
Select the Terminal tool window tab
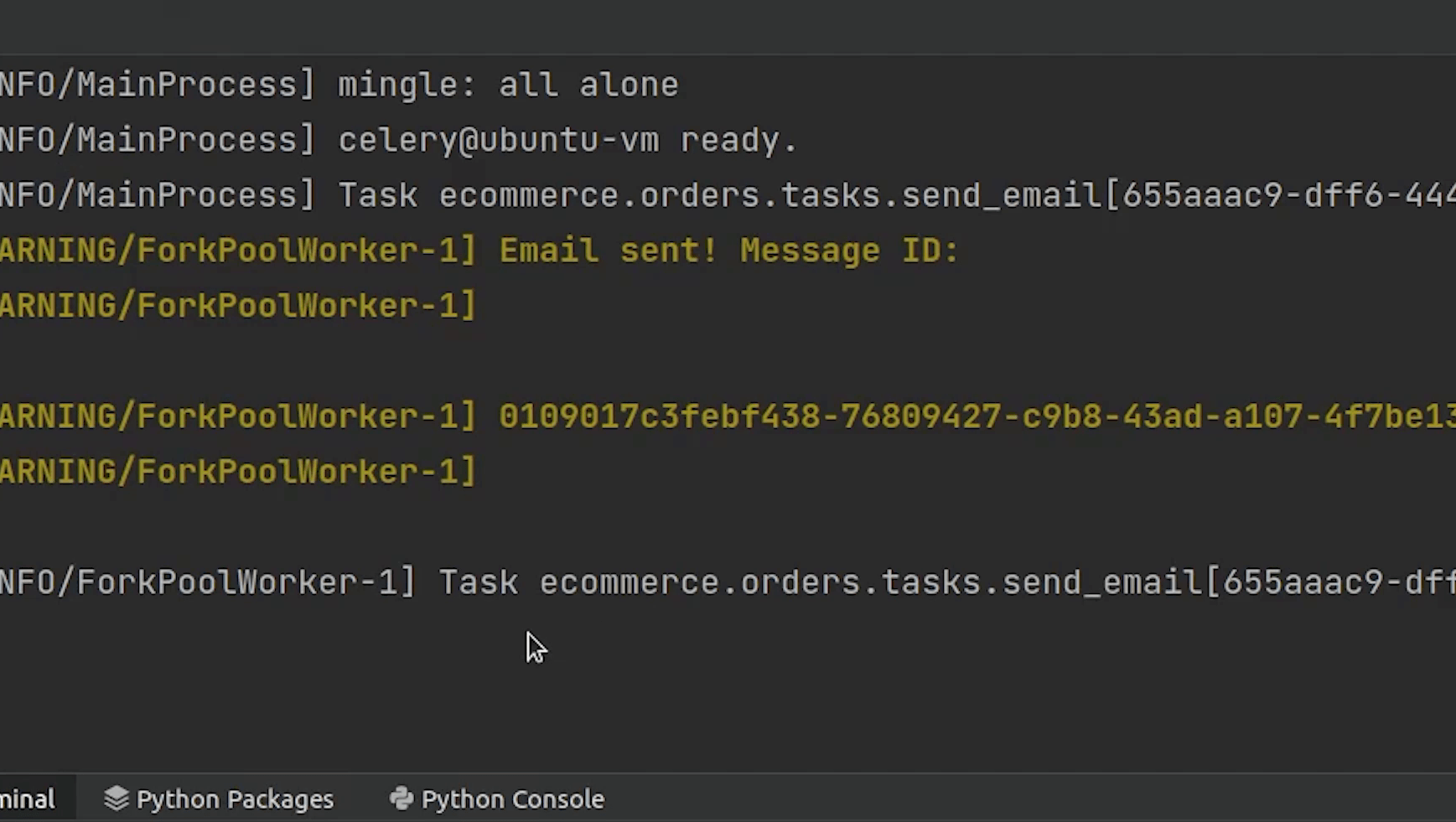click(x=28, y=799)
